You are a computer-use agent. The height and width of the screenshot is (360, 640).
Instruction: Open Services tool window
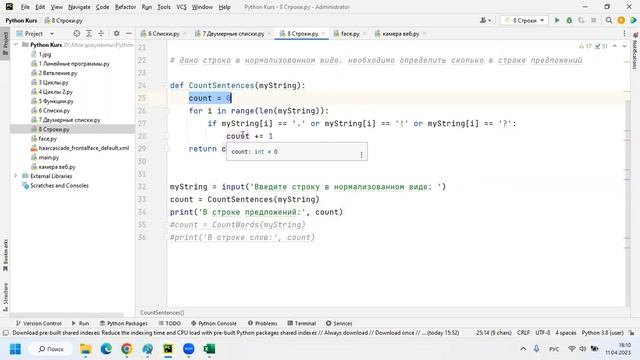point(339,323)
